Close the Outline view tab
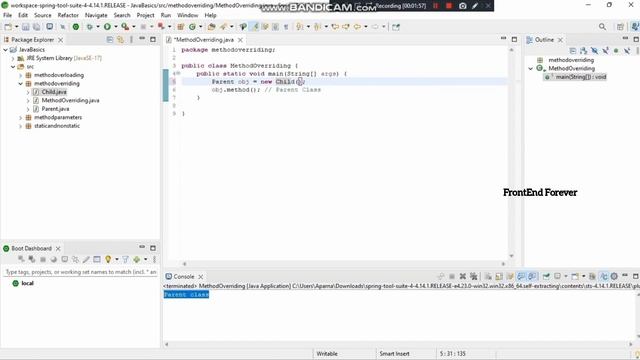 (560, 40)
